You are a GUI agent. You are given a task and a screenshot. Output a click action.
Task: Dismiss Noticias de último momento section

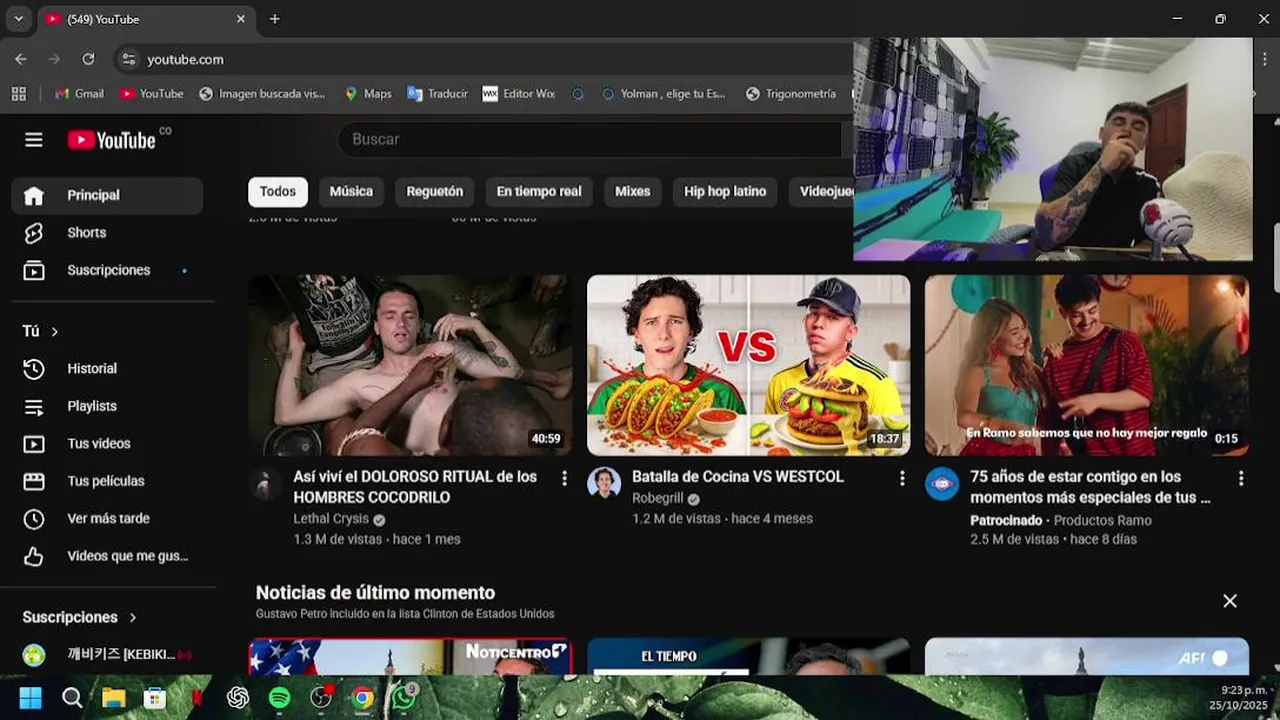click(x=1230, y=601)
